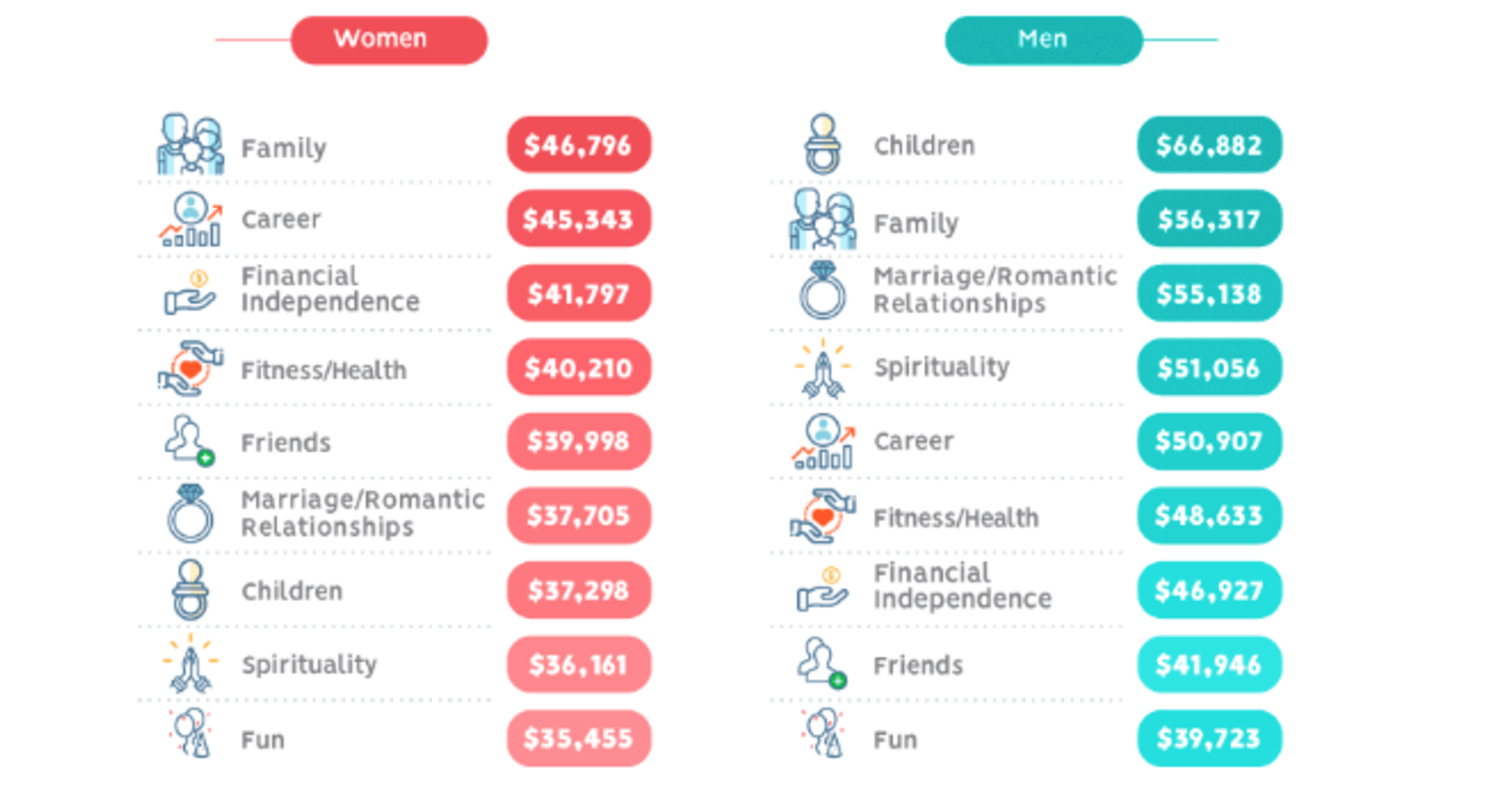Click the Fun icon under Women
Screen dimensions: 1512x792
pos(191,733)
